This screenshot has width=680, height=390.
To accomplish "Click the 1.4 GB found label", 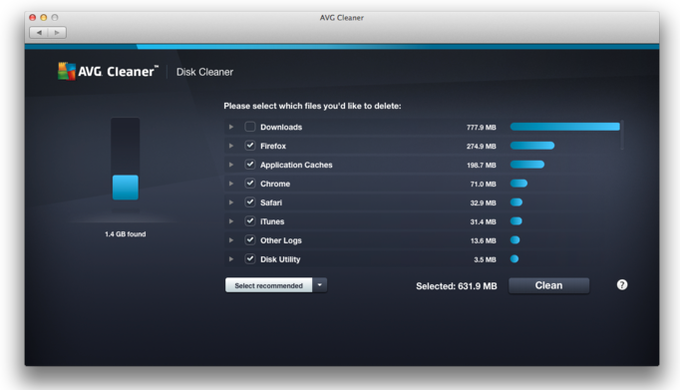I will 125,234.
